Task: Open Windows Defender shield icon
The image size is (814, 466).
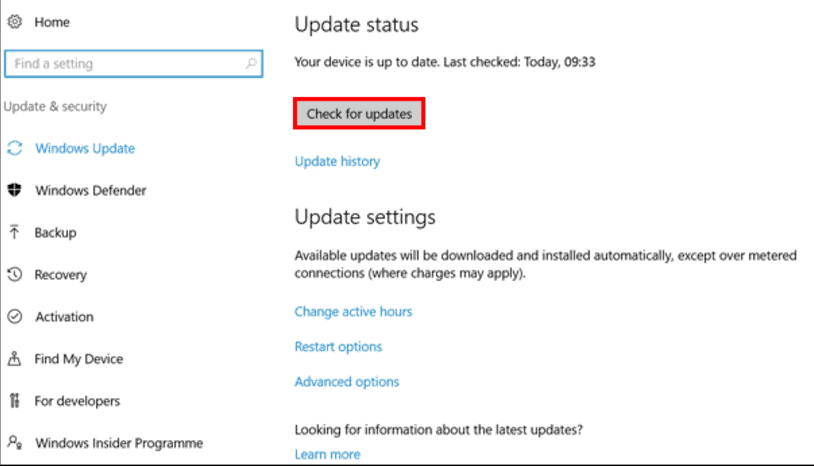Action: click(x=15, y=190)
